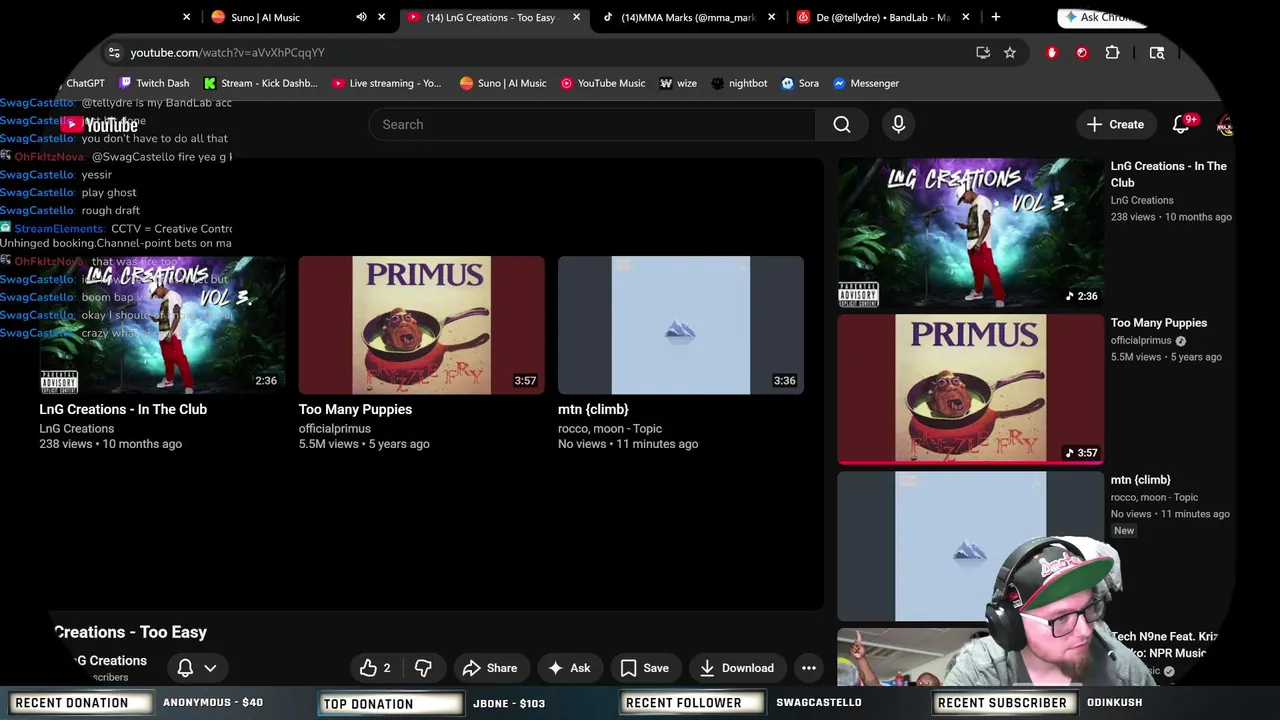Click the Download button
This screenshot has height=720, width=1280.
(x=736, y=668)
